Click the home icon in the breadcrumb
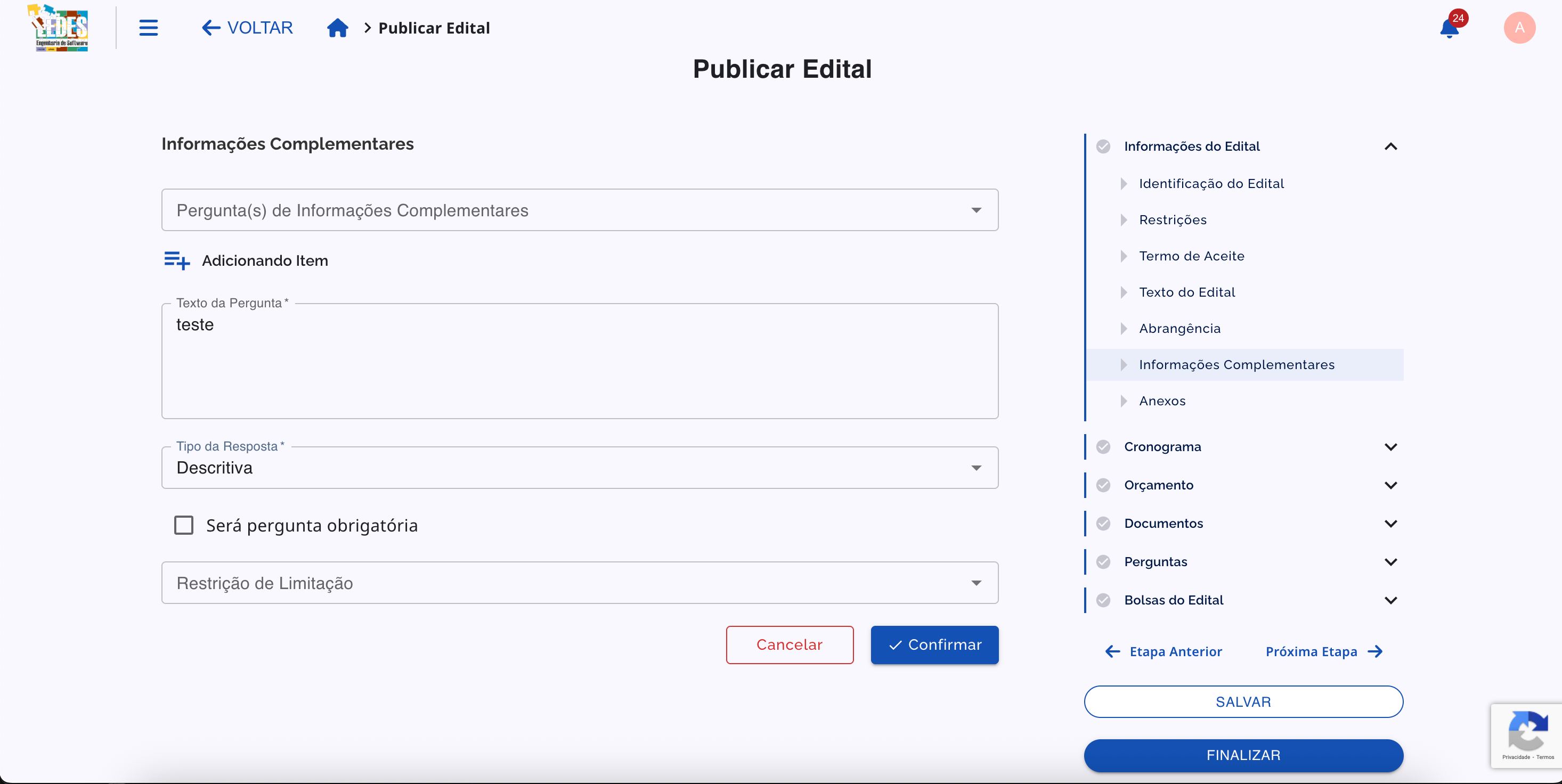Image resolution: width=1562 pixels, height=784 pixels. [338, 27]
